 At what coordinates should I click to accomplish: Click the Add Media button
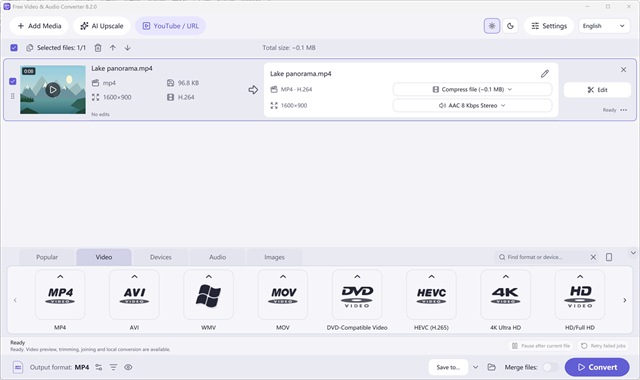39,26
